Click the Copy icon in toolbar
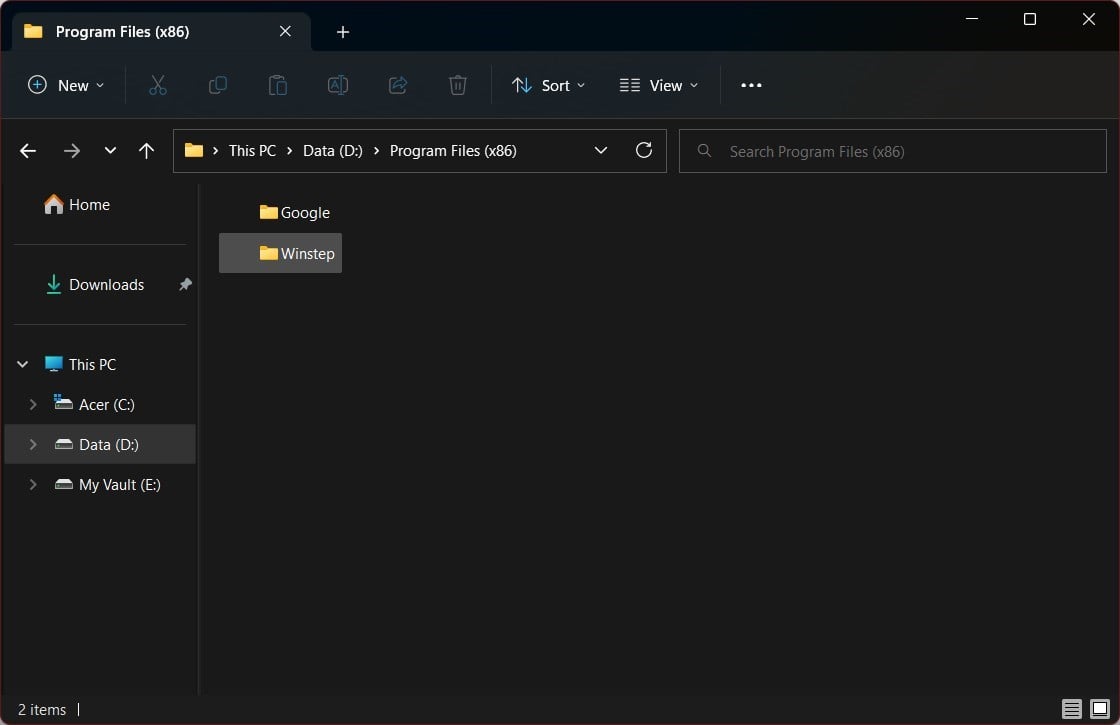Viewport: 1120px width, 725px height. [x=217, y=85]
